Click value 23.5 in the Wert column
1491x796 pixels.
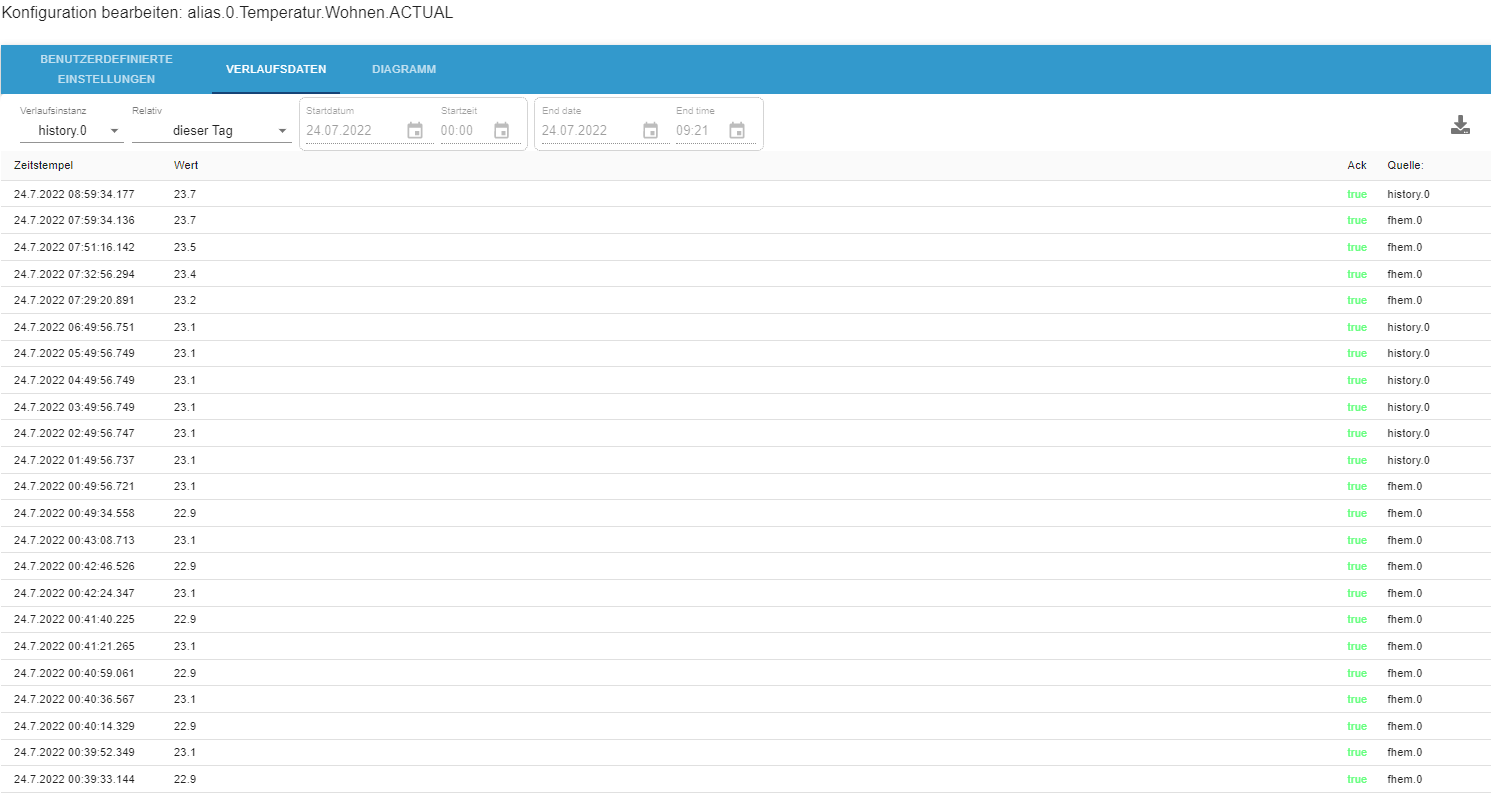click(x=184, y=247)
